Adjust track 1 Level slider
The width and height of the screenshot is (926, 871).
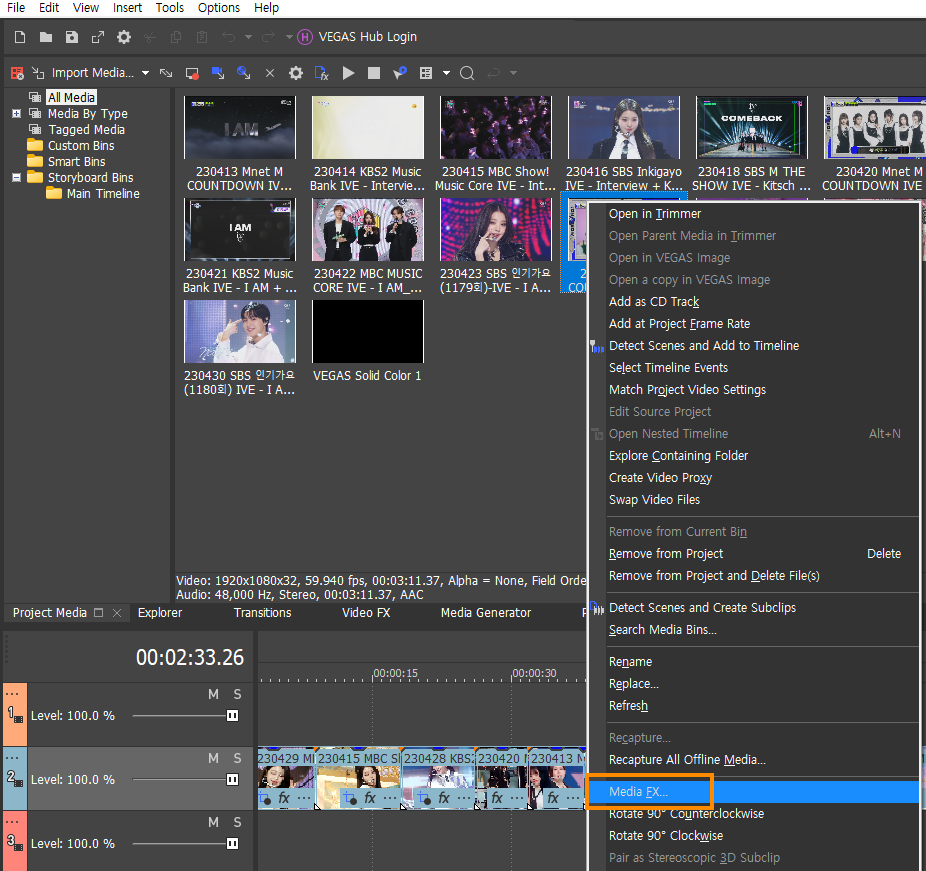point(185,716)
